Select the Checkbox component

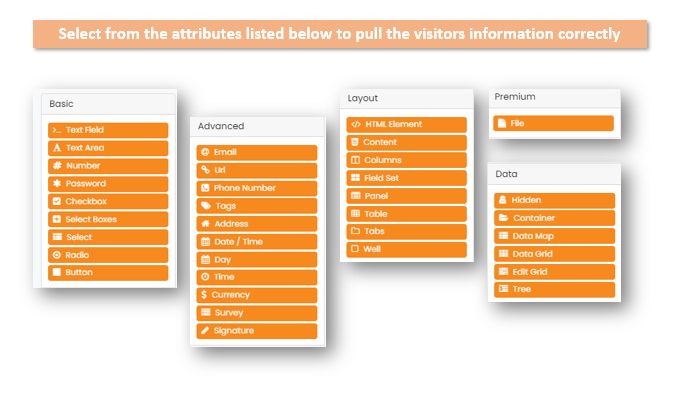[108, 202]
